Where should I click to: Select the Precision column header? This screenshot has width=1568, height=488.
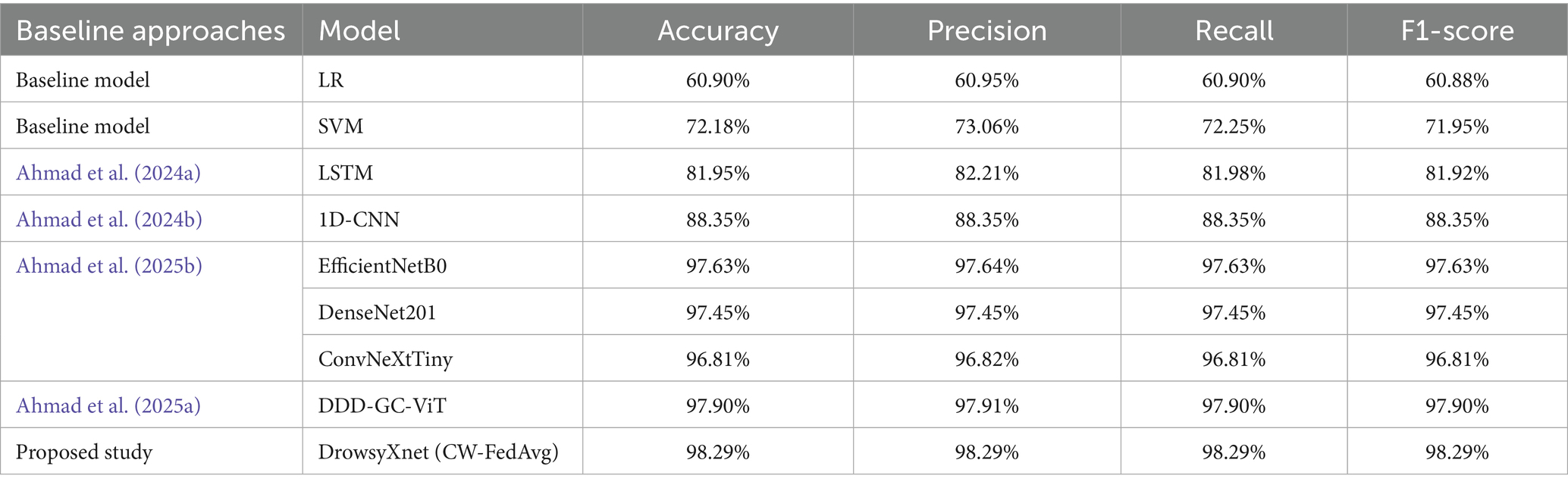pyautogui.click(x=986, y=31)
